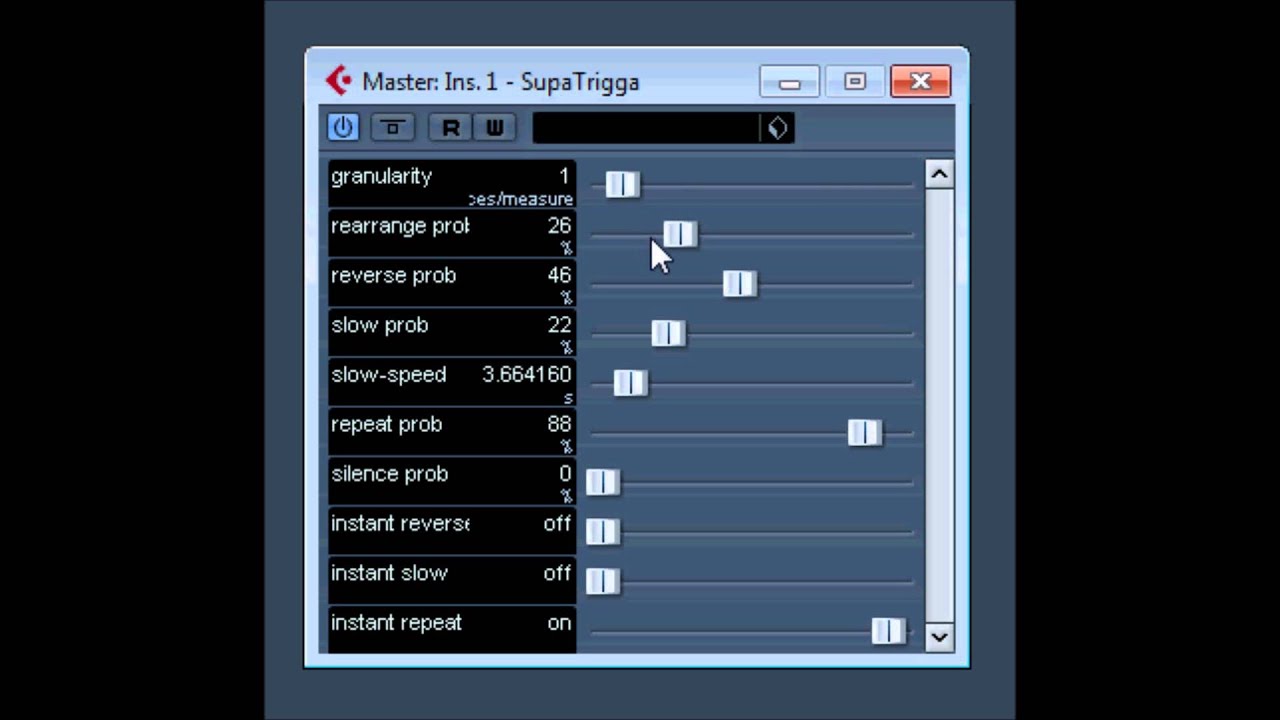Viewport: 1280px width, 720px height.
Task: Toggle the instant repeat slider switch
Action: pos(888,630)
